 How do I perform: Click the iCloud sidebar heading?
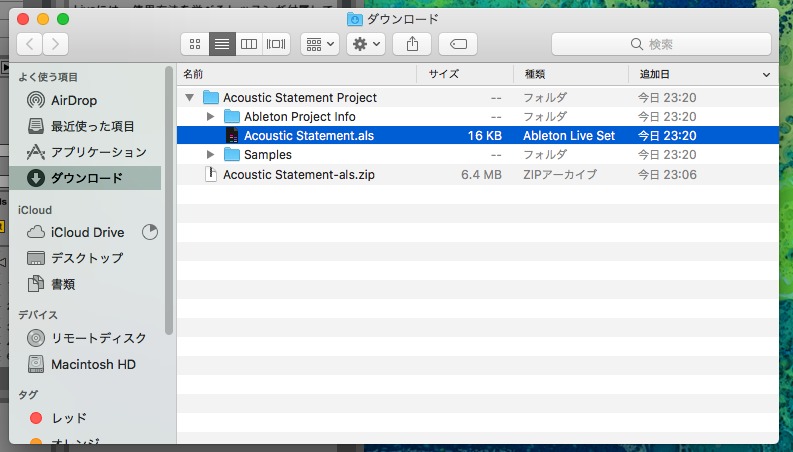coord(35,210)
